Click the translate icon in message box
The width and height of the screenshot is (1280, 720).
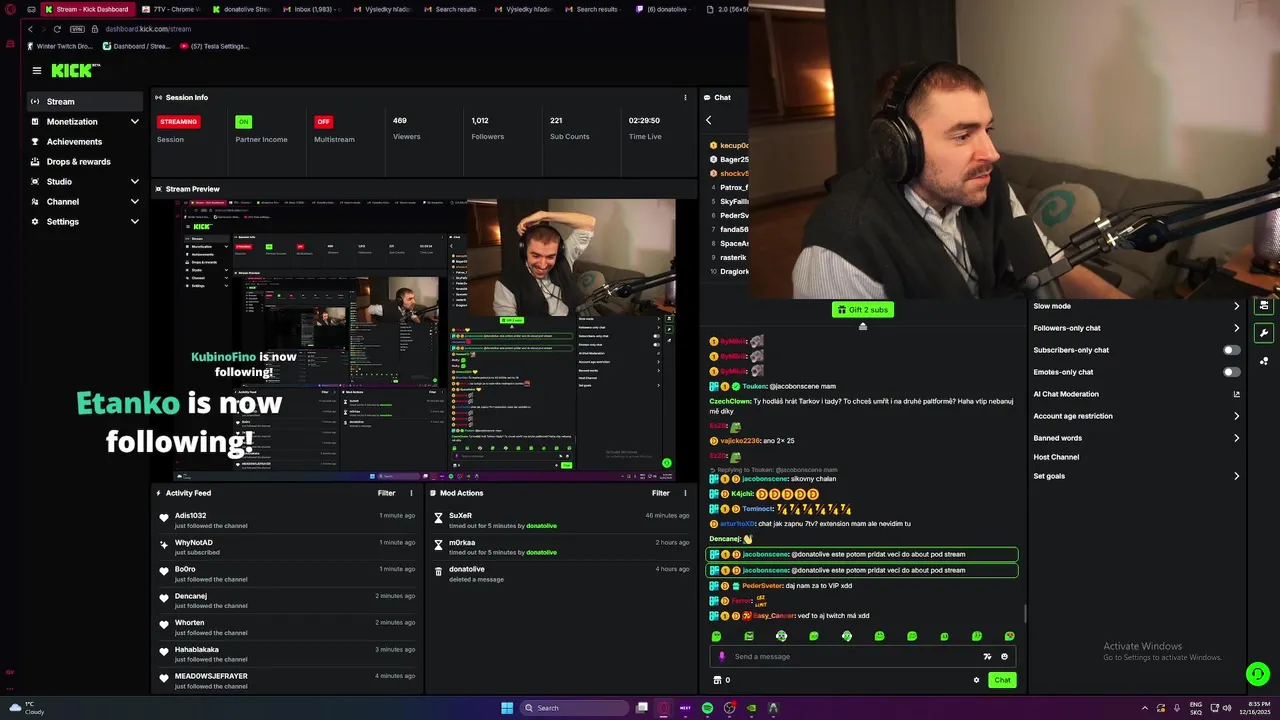pos(988,657)
